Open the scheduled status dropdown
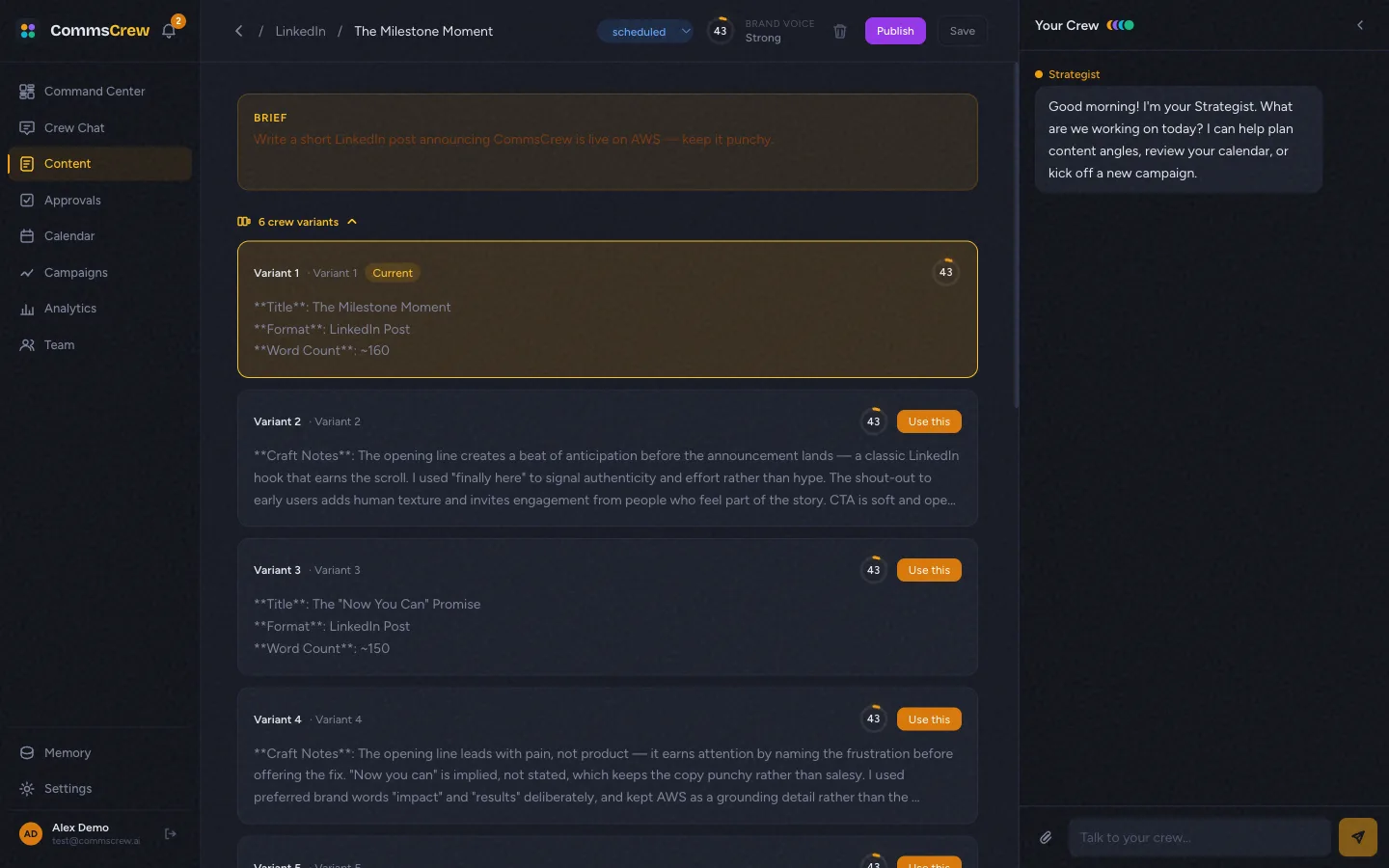Viewport: 1389px width, 868px height. tap(645, 32)
